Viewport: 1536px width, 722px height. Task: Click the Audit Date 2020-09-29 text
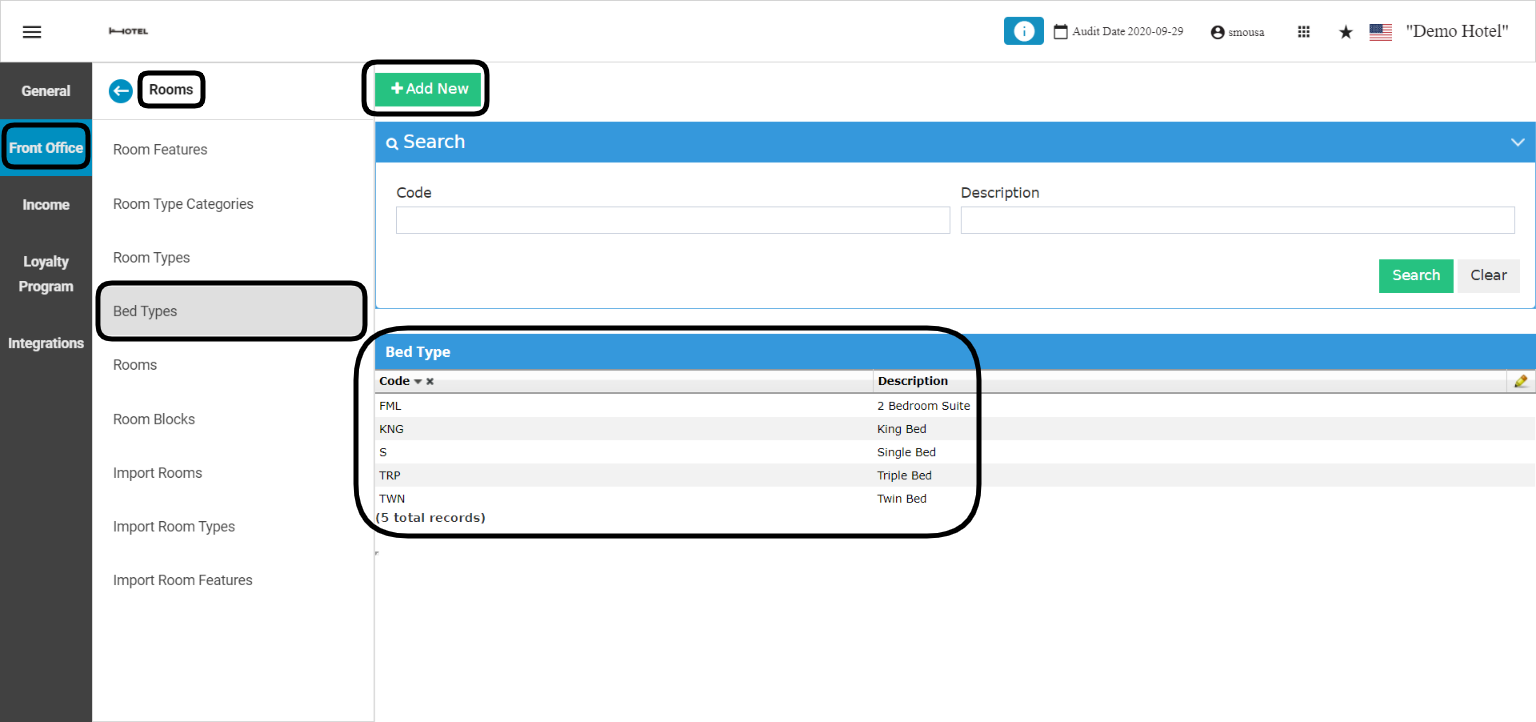[1128, 32]
